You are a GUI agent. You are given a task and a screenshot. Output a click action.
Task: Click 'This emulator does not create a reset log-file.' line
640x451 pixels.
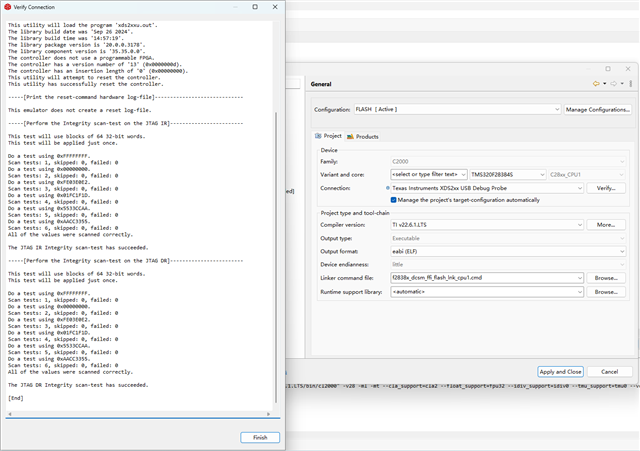point(80,110)
